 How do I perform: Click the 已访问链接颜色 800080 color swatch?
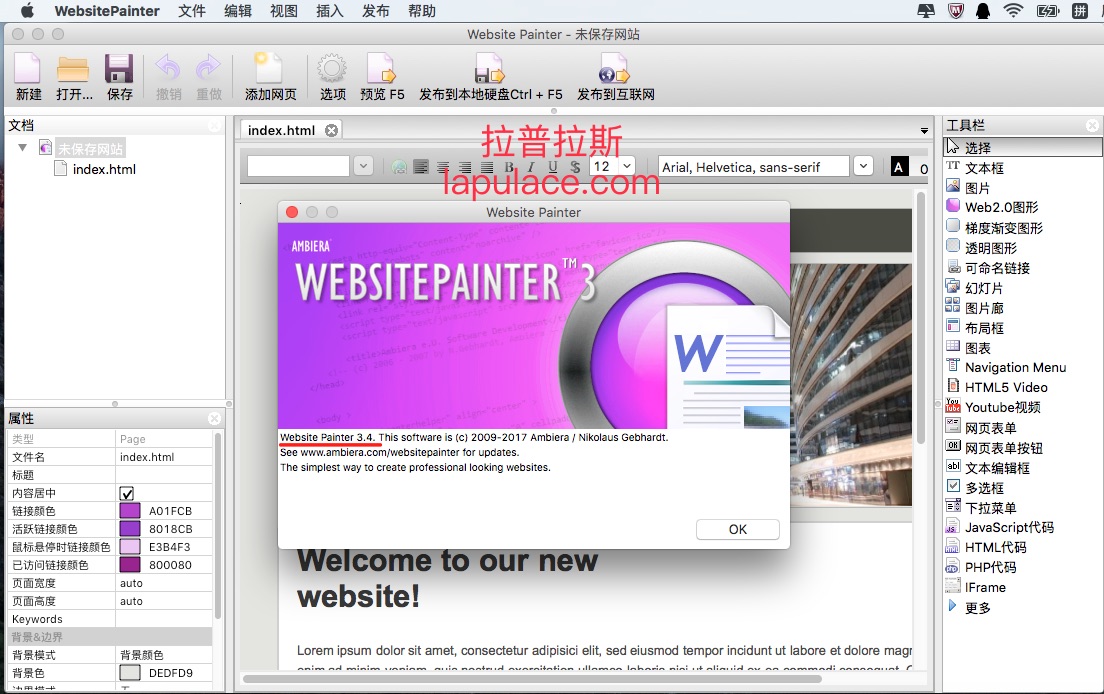(x=130, y=564)
